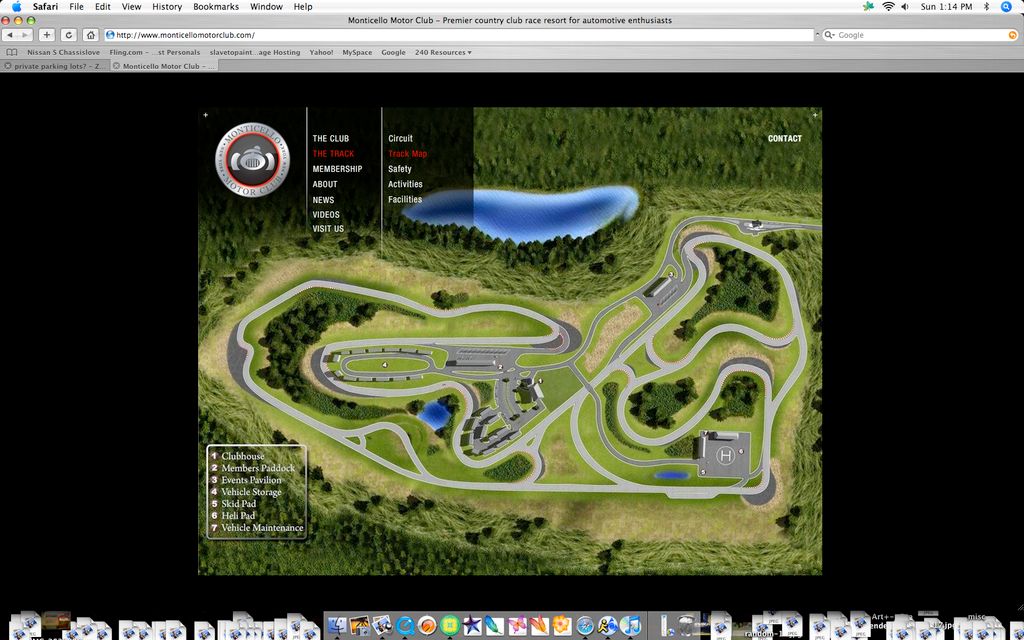Click the Heli Pad H marker on map
The image size is (1024, 640).
point(725,455)
